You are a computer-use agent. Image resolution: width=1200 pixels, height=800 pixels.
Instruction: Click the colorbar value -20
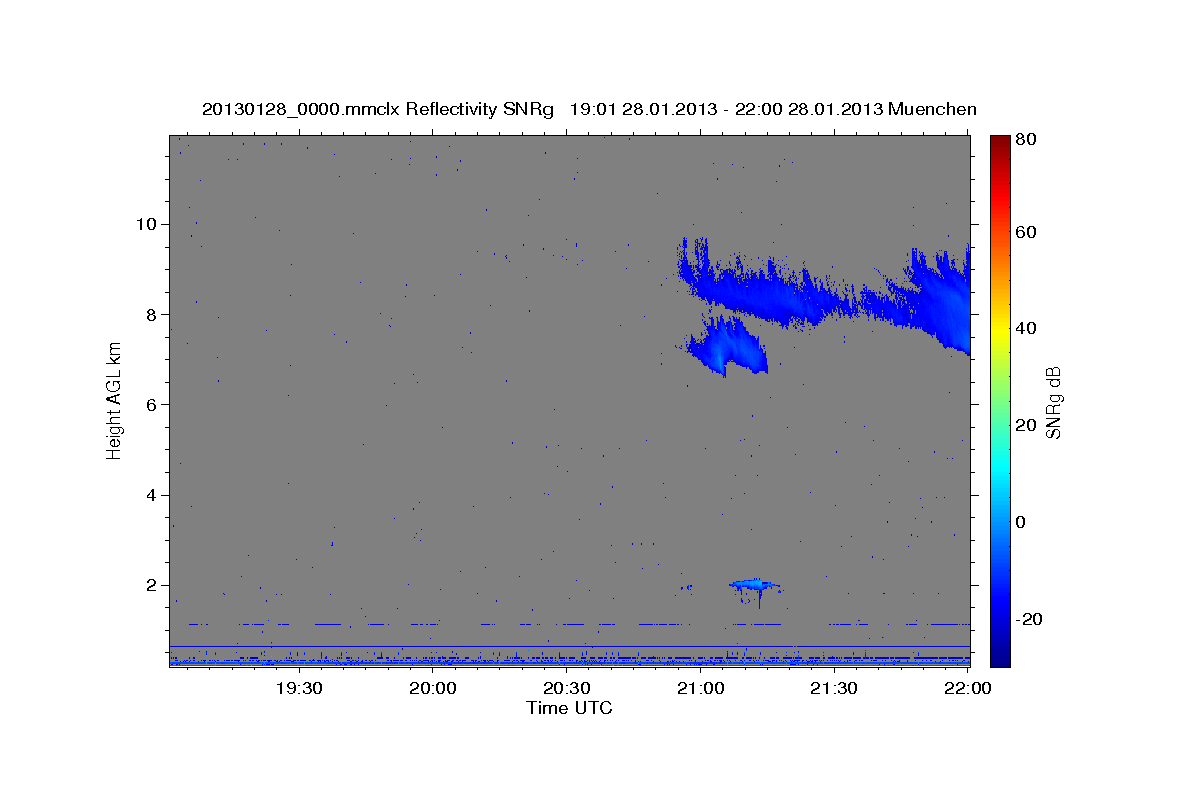(x=1029, y=619)
